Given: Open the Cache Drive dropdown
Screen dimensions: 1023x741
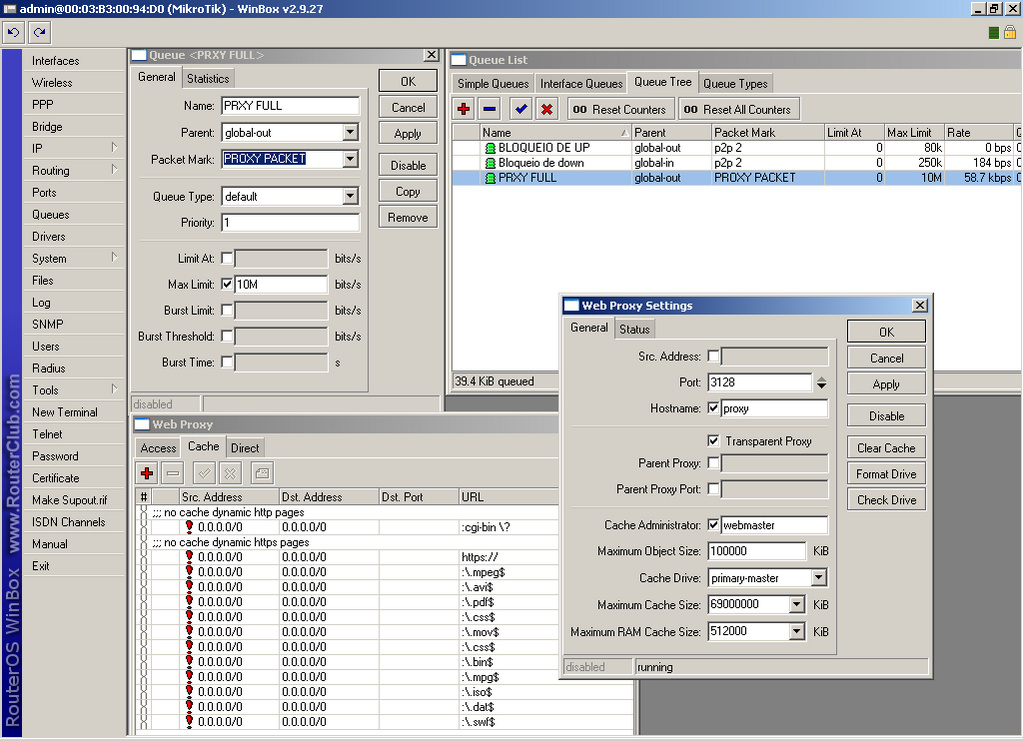Looking at the screenshot, I should (x=819, y=578).
